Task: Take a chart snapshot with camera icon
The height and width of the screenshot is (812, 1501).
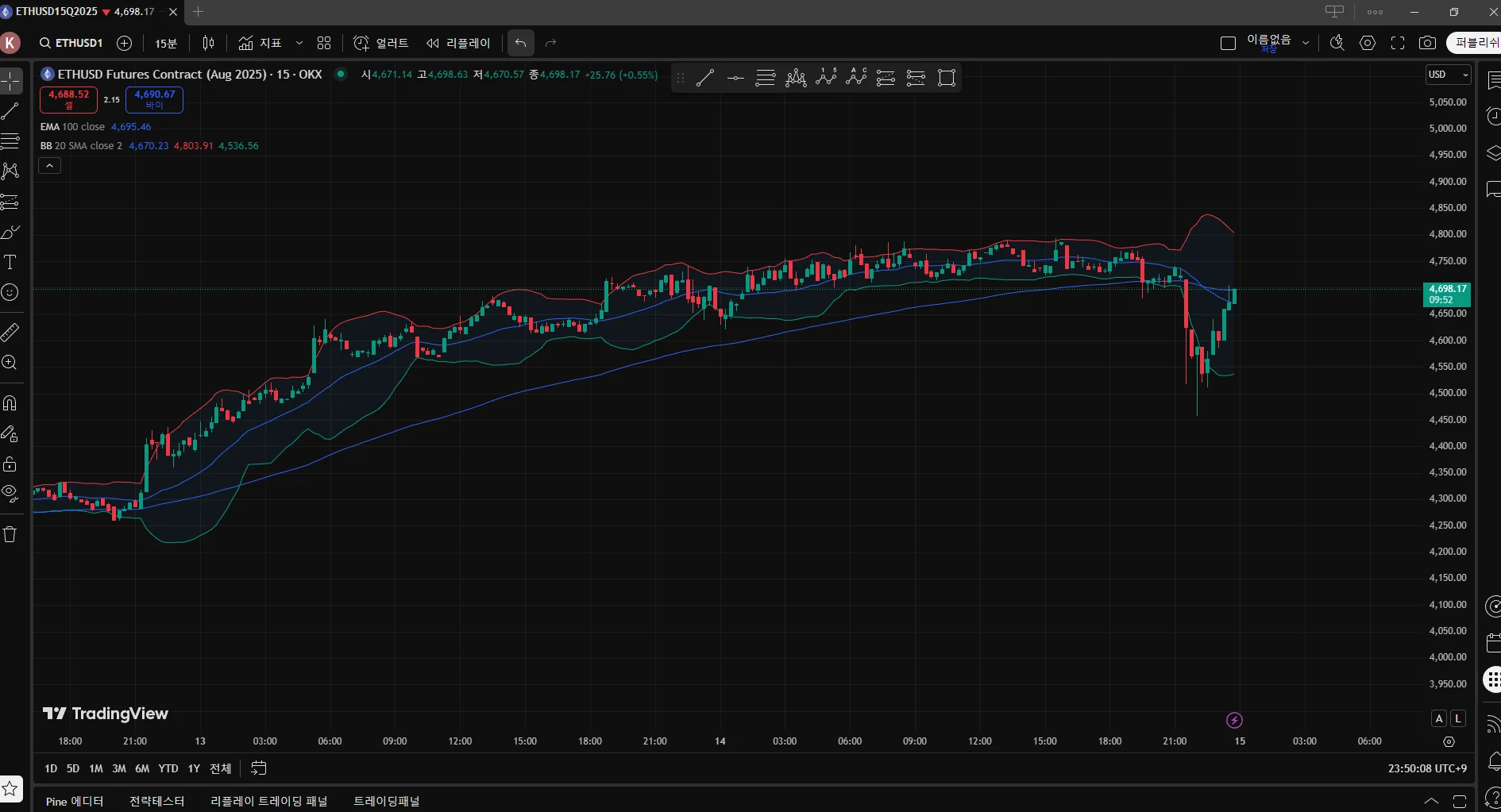Action: 1427,44
